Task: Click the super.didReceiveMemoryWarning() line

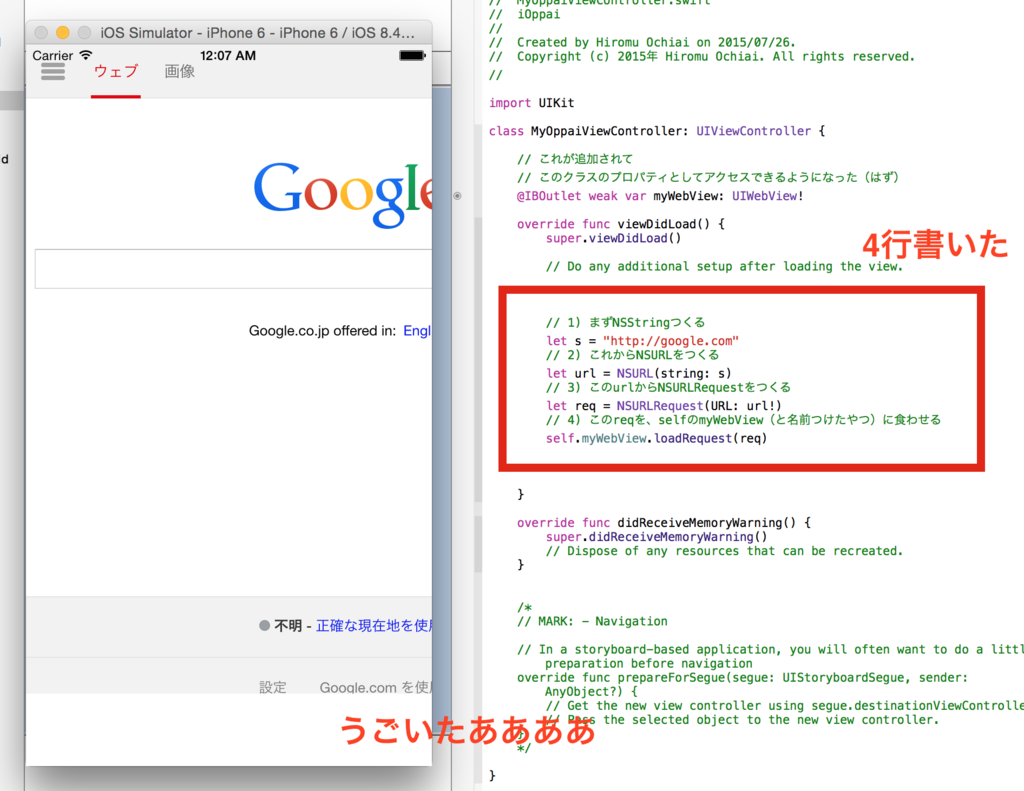Action: [657, 537]
